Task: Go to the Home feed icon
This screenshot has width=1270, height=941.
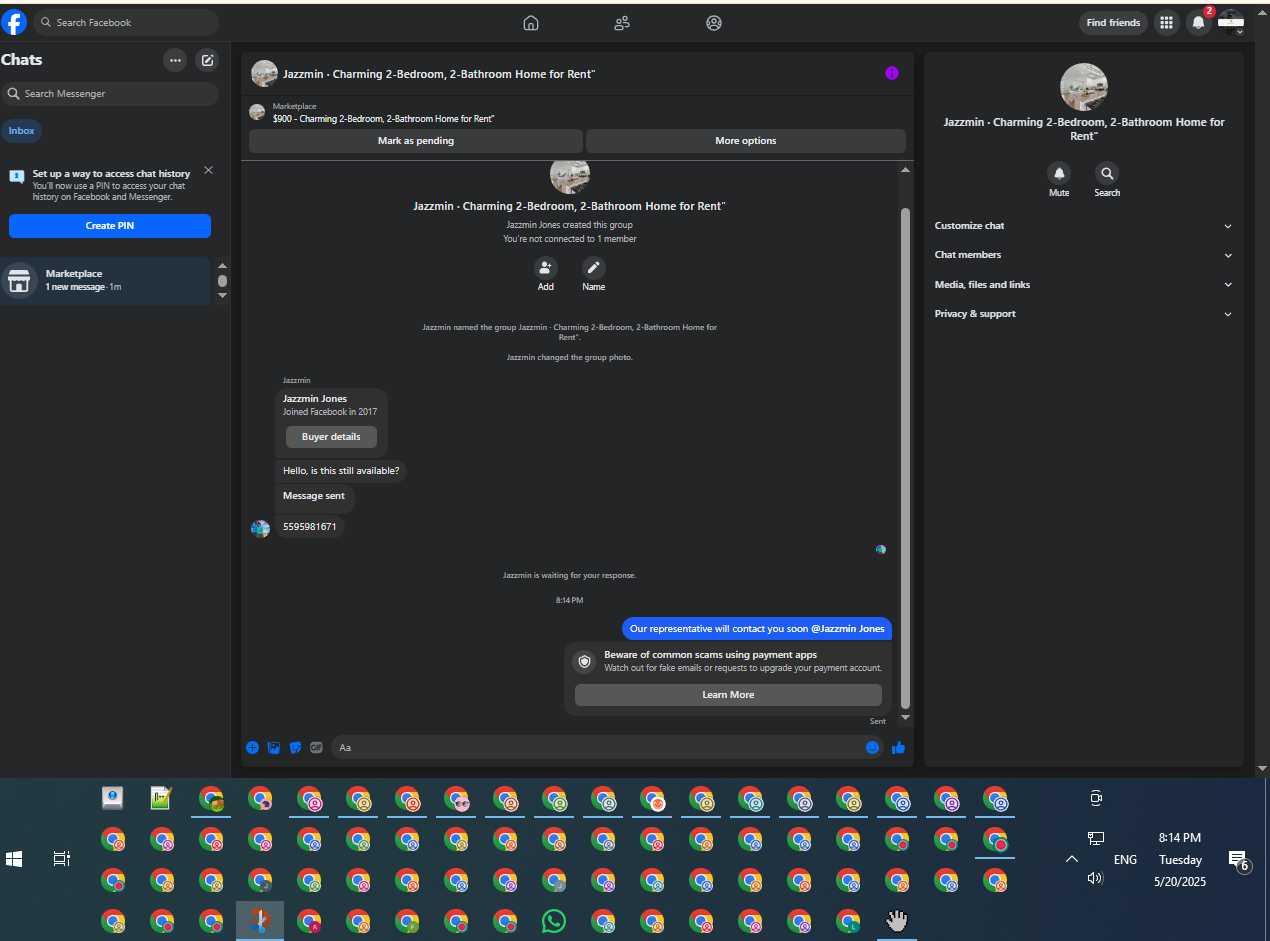Action: (x=531, y=23)
